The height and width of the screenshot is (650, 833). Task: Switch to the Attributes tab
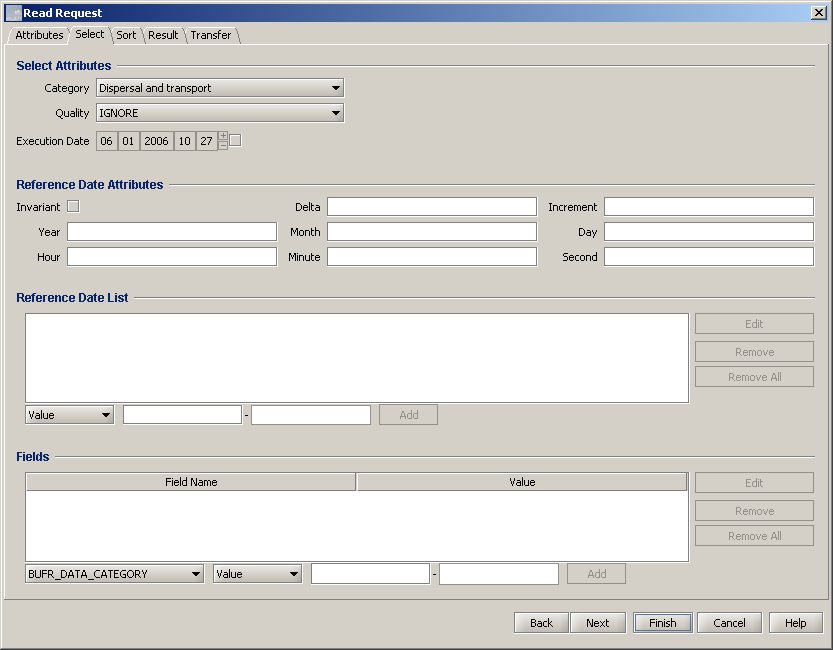click(x=39, y=35)
